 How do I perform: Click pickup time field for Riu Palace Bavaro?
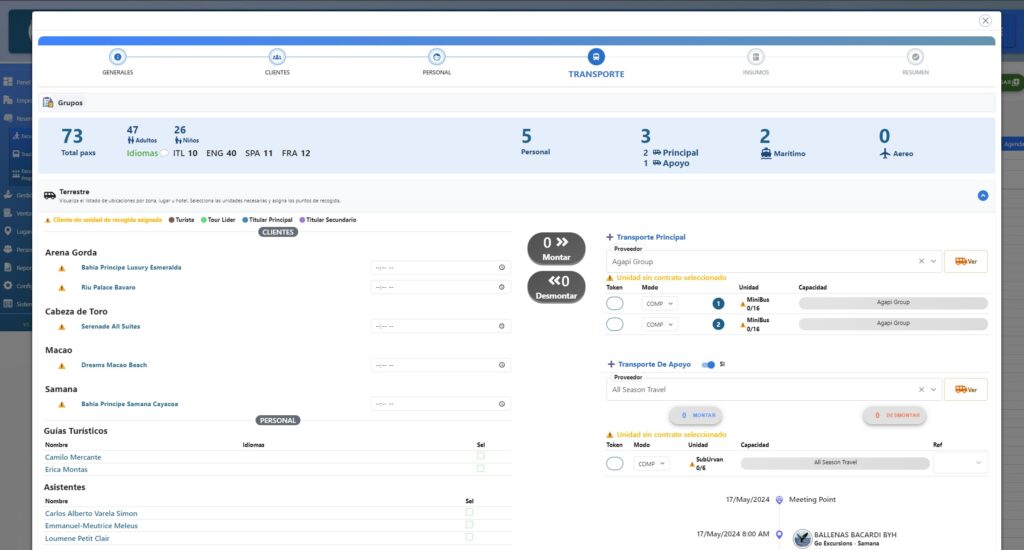(x=440, y=287)
